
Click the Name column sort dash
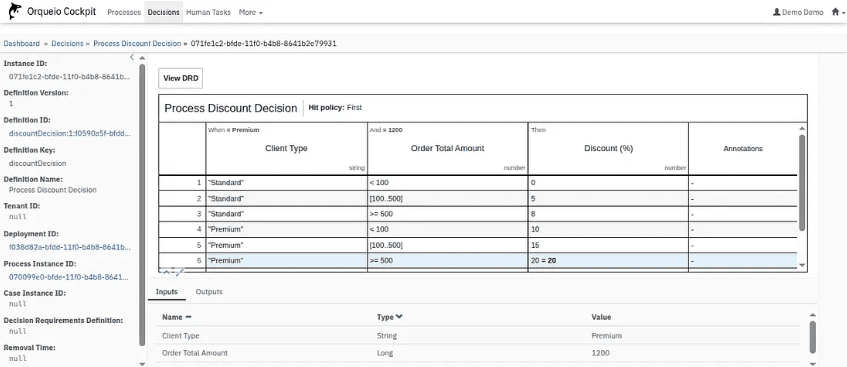pyautogui.click(x=188, y=317)
